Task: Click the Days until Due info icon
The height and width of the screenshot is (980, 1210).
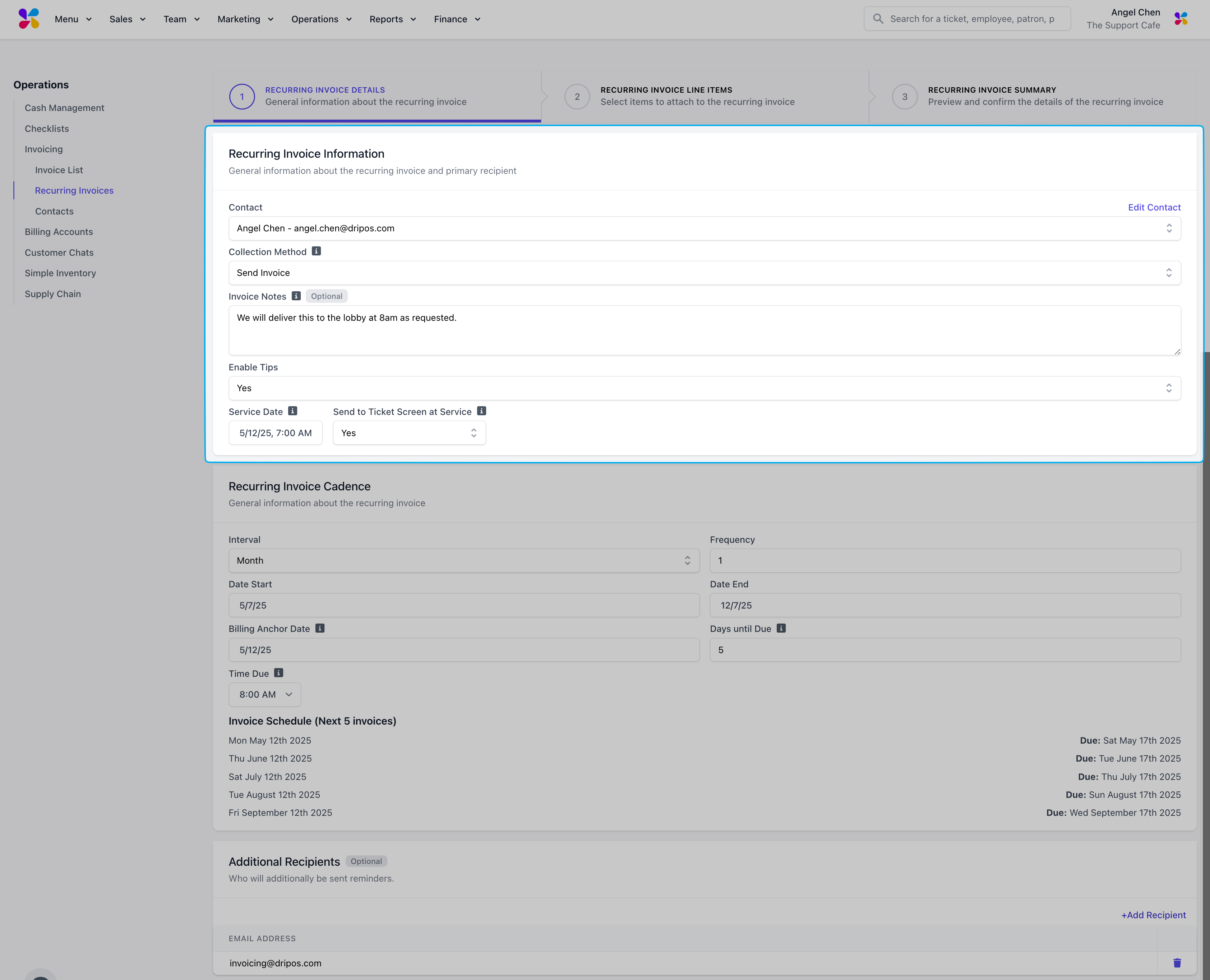Action: click(x=781, y=628)
